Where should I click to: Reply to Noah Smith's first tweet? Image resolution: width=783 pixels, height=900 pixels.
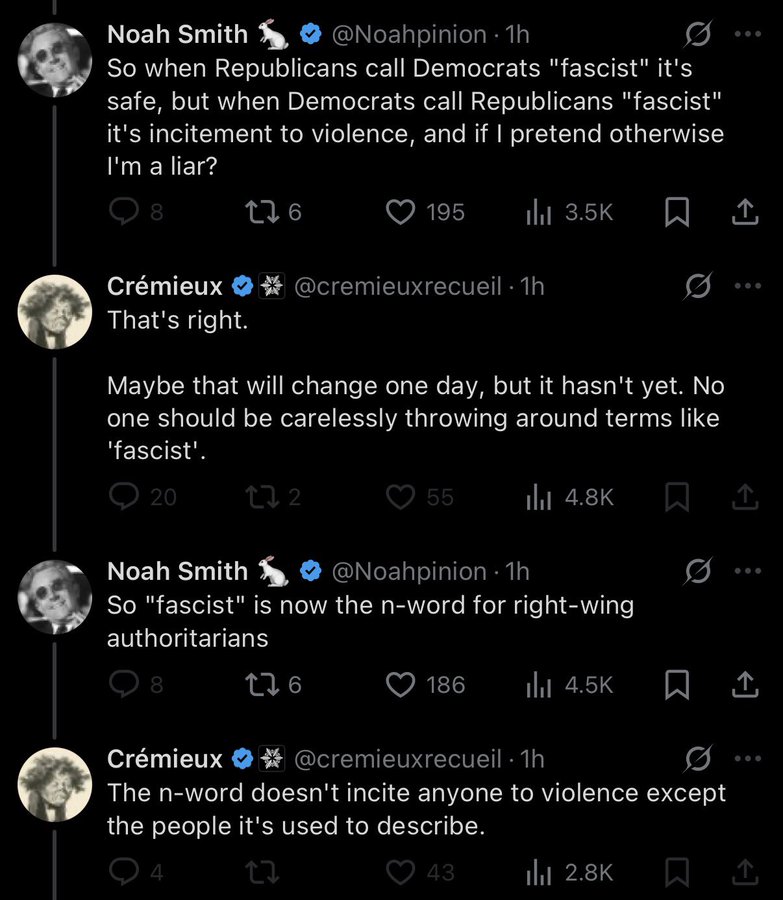coord(122,212)
